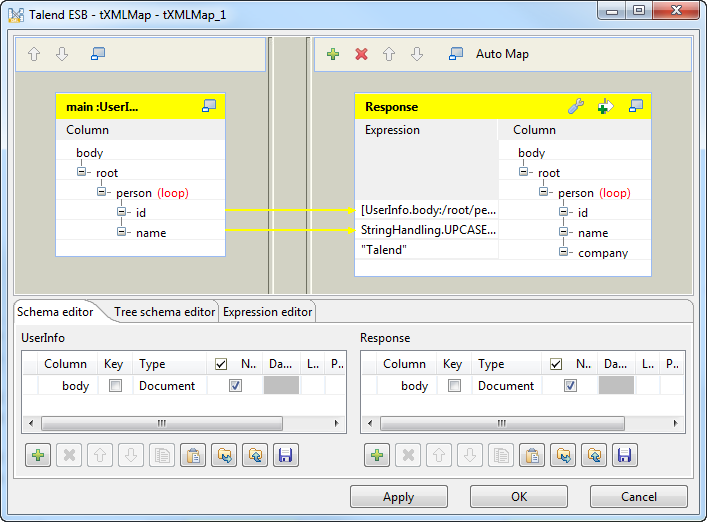
Task: Toggle Key checkbox for UserInfo body row
Action: pos(115,385)
